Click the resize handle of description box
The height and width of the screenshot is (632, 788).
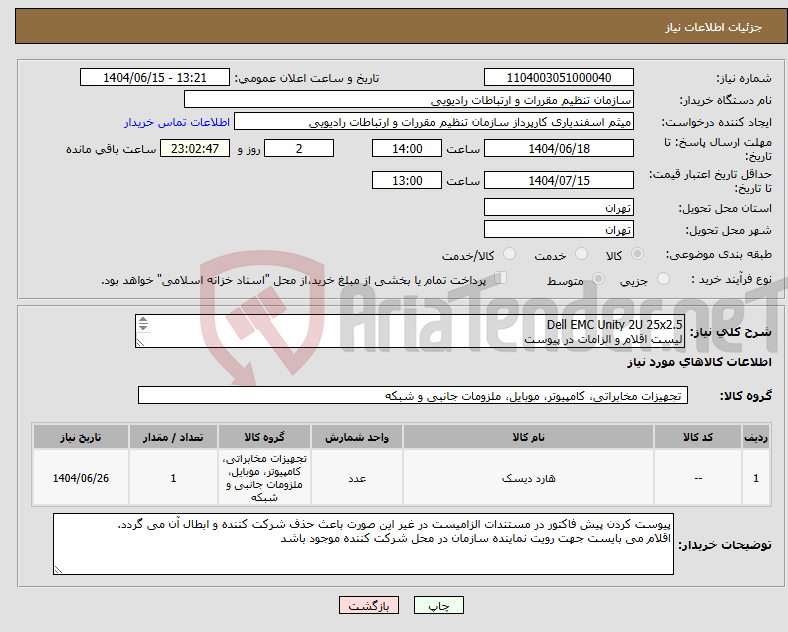[140, 343]
